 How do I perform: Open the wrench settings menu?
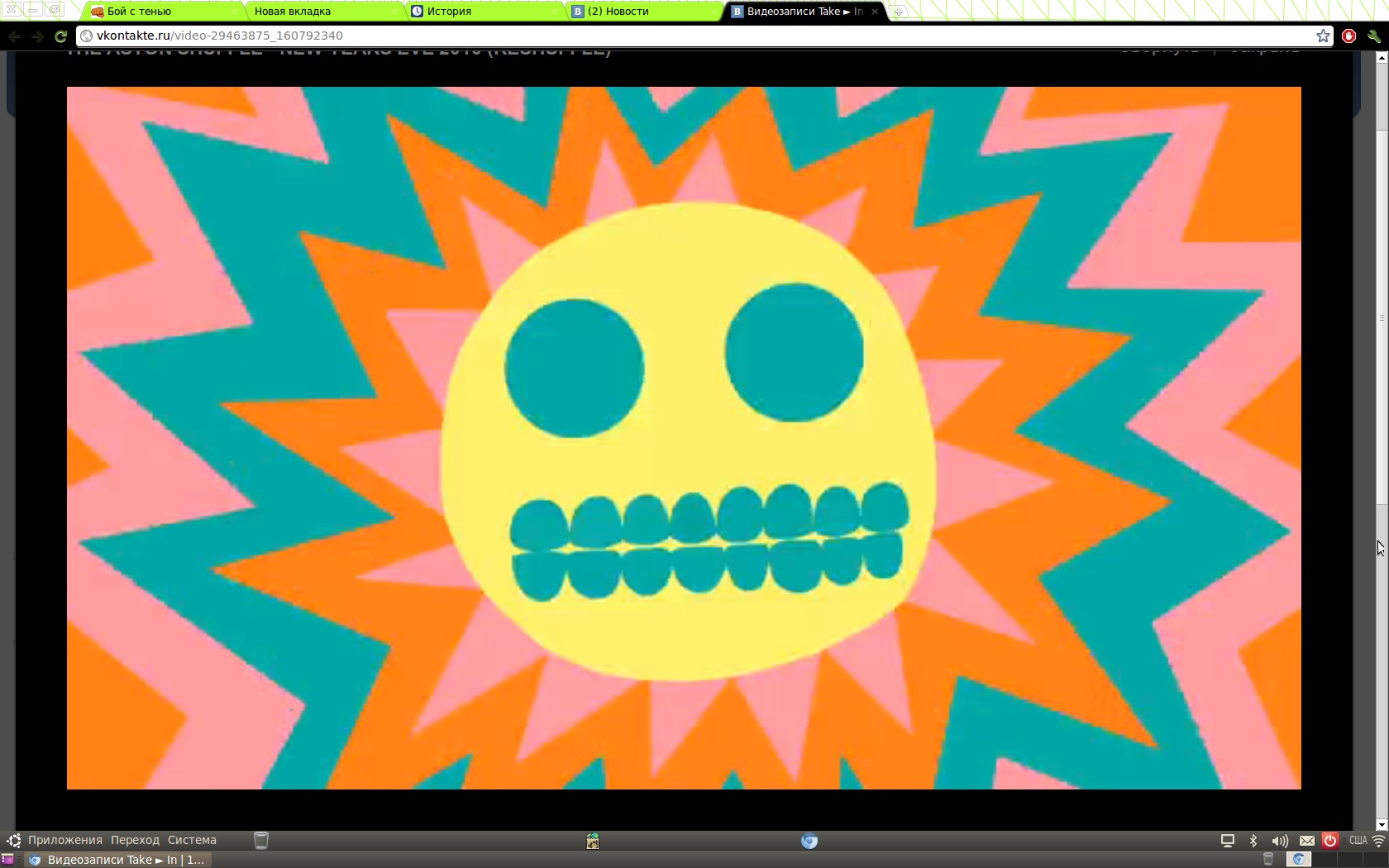point(1374,36)
